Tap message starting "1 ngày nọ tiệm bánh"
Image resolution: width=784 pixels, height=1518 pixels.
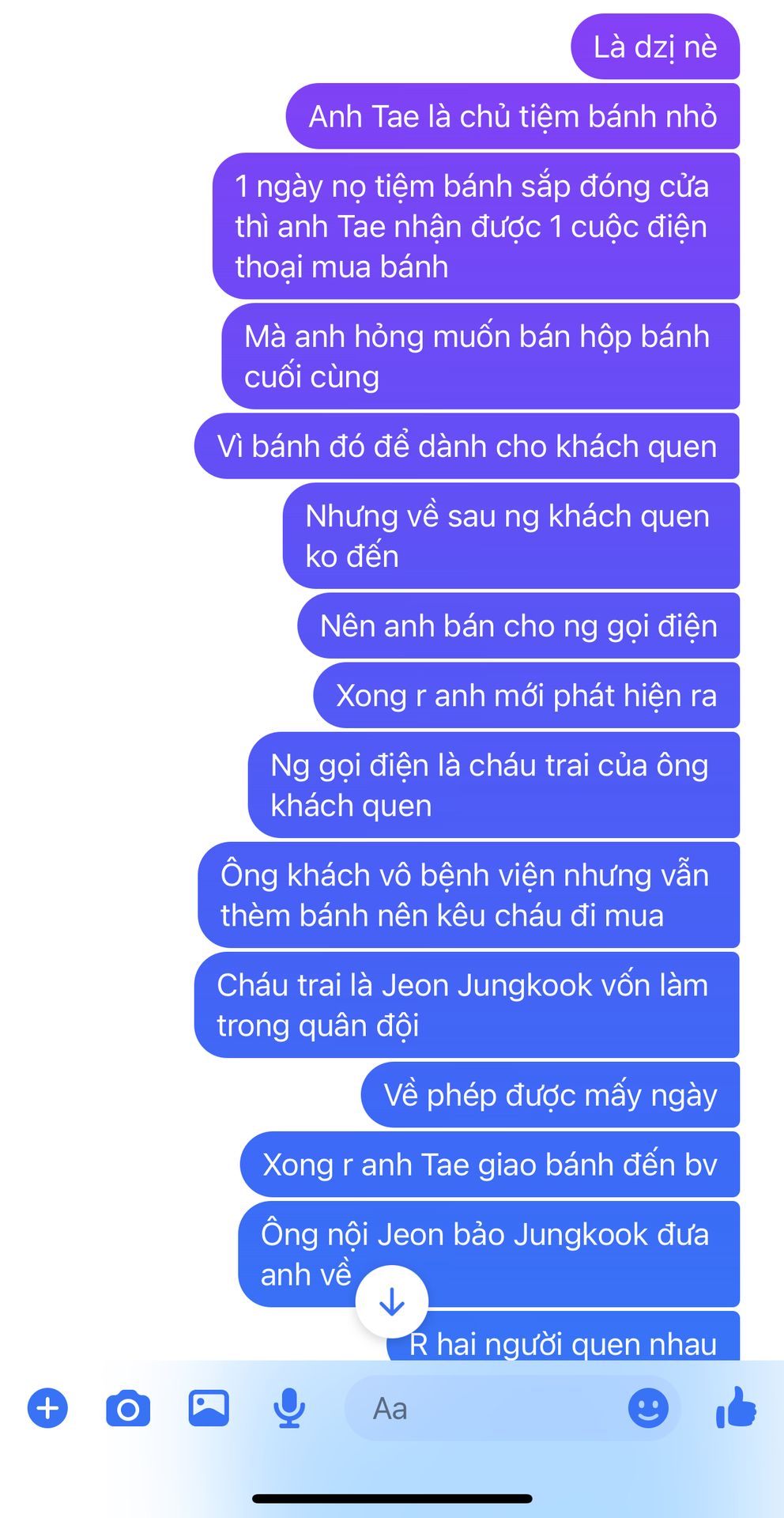click(x=476, y=226)
